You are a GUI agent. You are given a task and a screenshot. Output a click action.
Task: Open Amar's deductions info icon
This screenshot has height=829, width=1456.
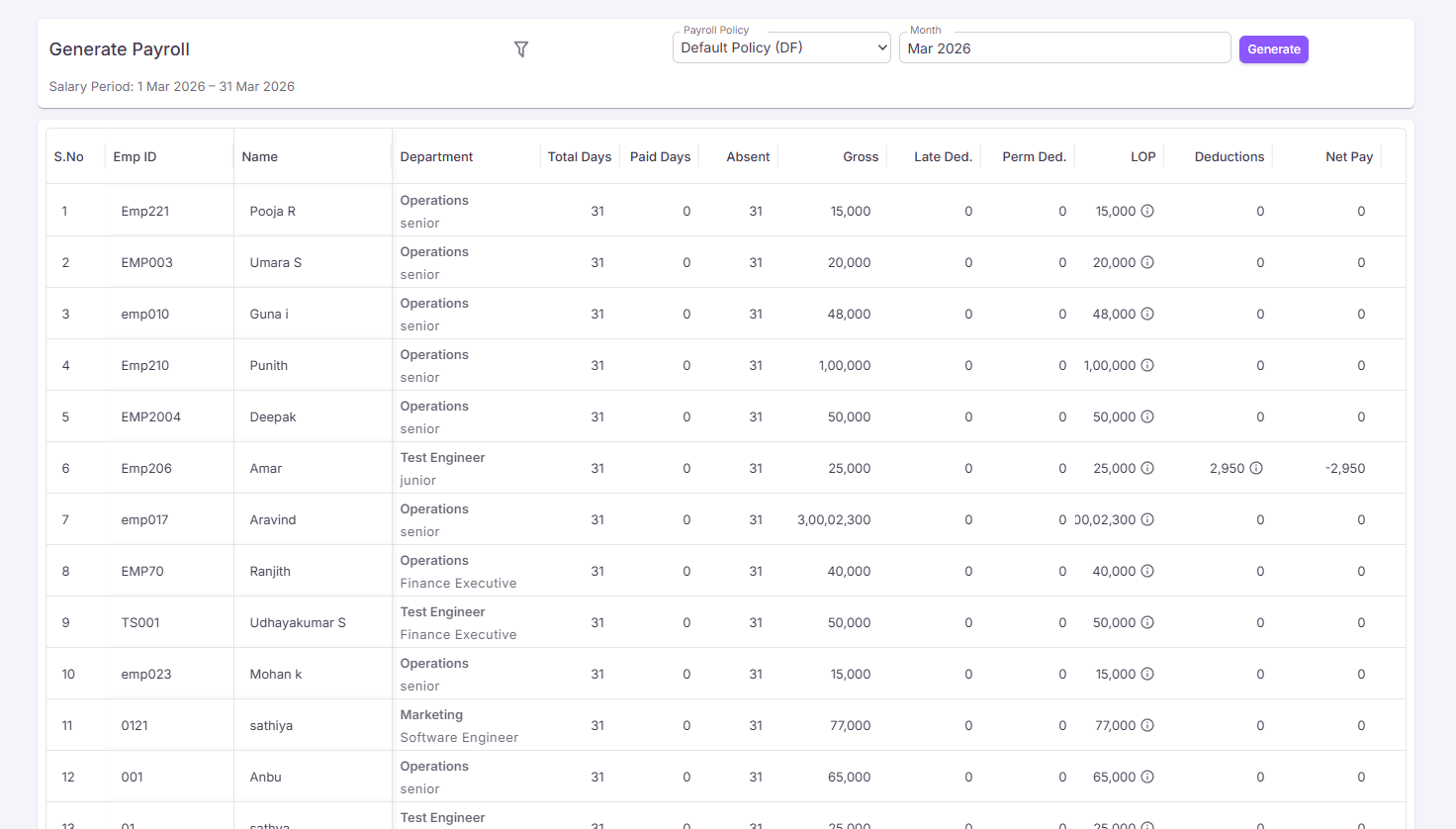[x=1255, y=468]
